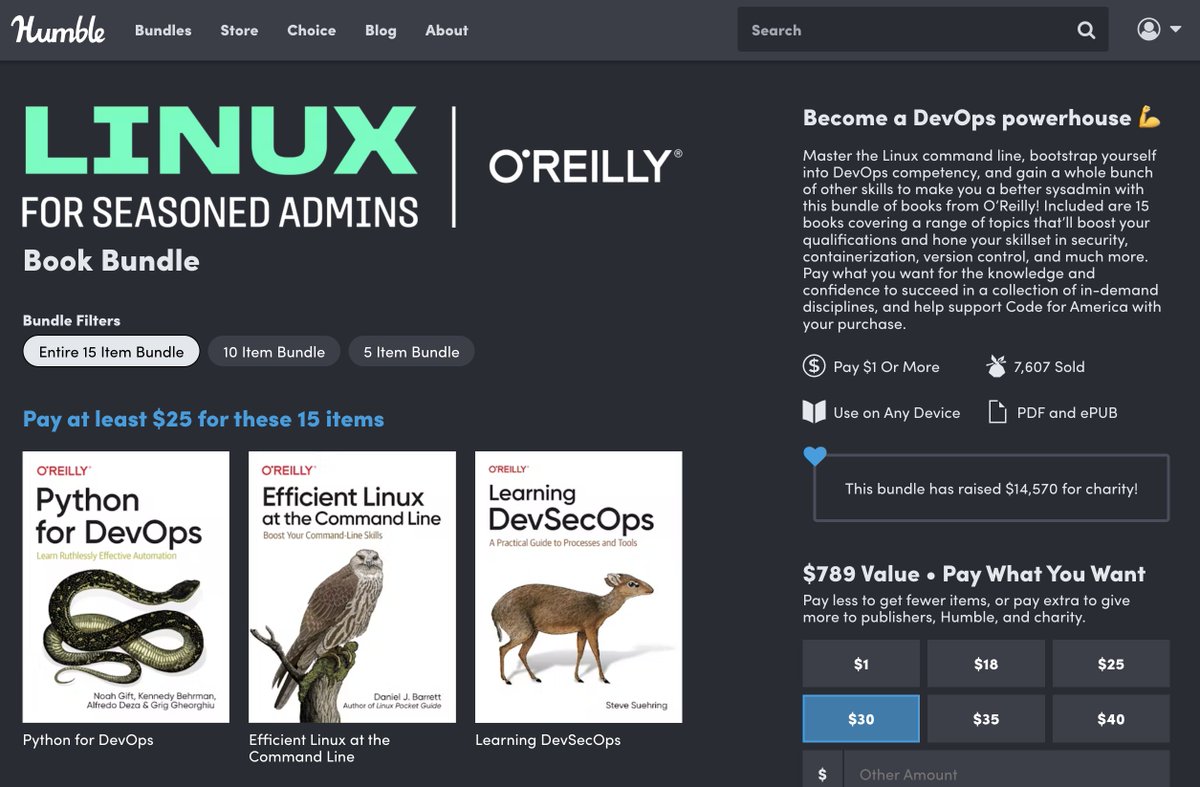Image resolution: width=1200 pixels, height=787 pixels.
Task: Focus the Search field
Action: 905,30
